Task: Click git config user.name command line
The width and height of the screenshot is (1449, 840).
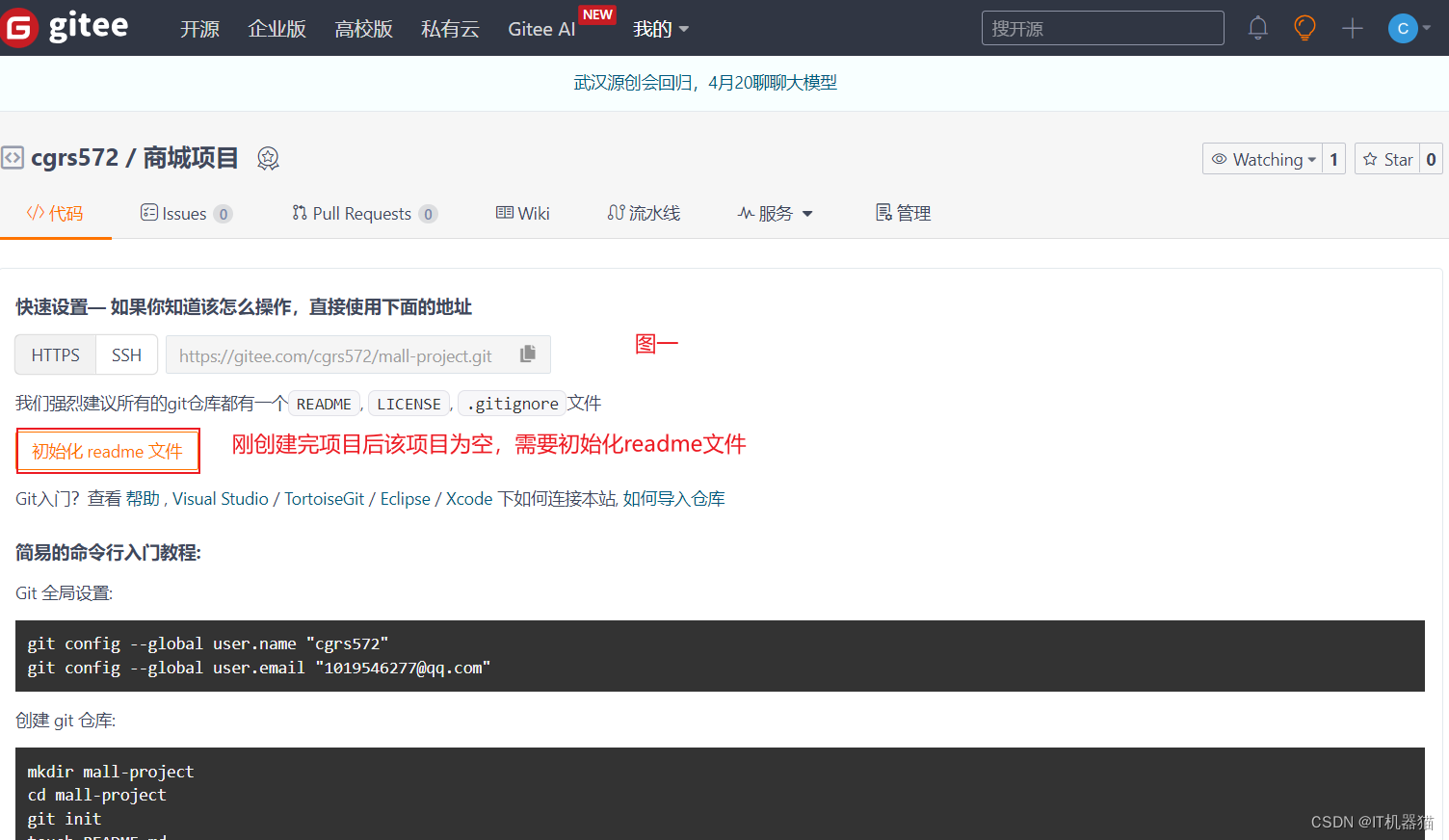Action: coord(208,643)
